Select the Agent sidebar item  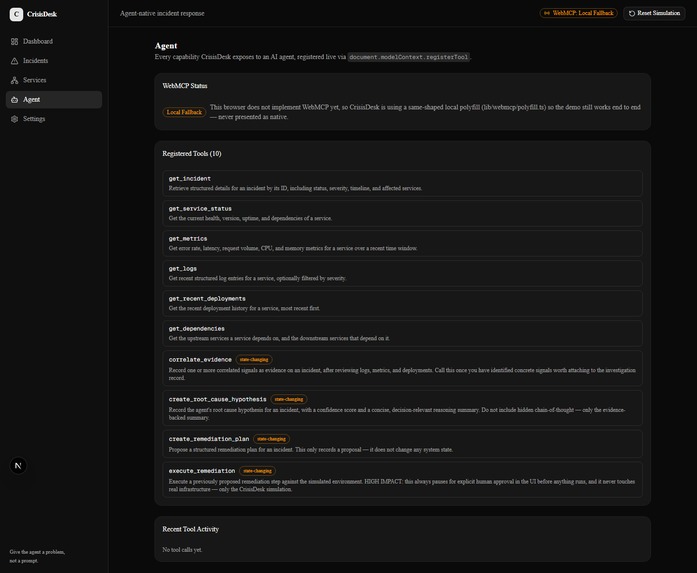pos(54,100)
